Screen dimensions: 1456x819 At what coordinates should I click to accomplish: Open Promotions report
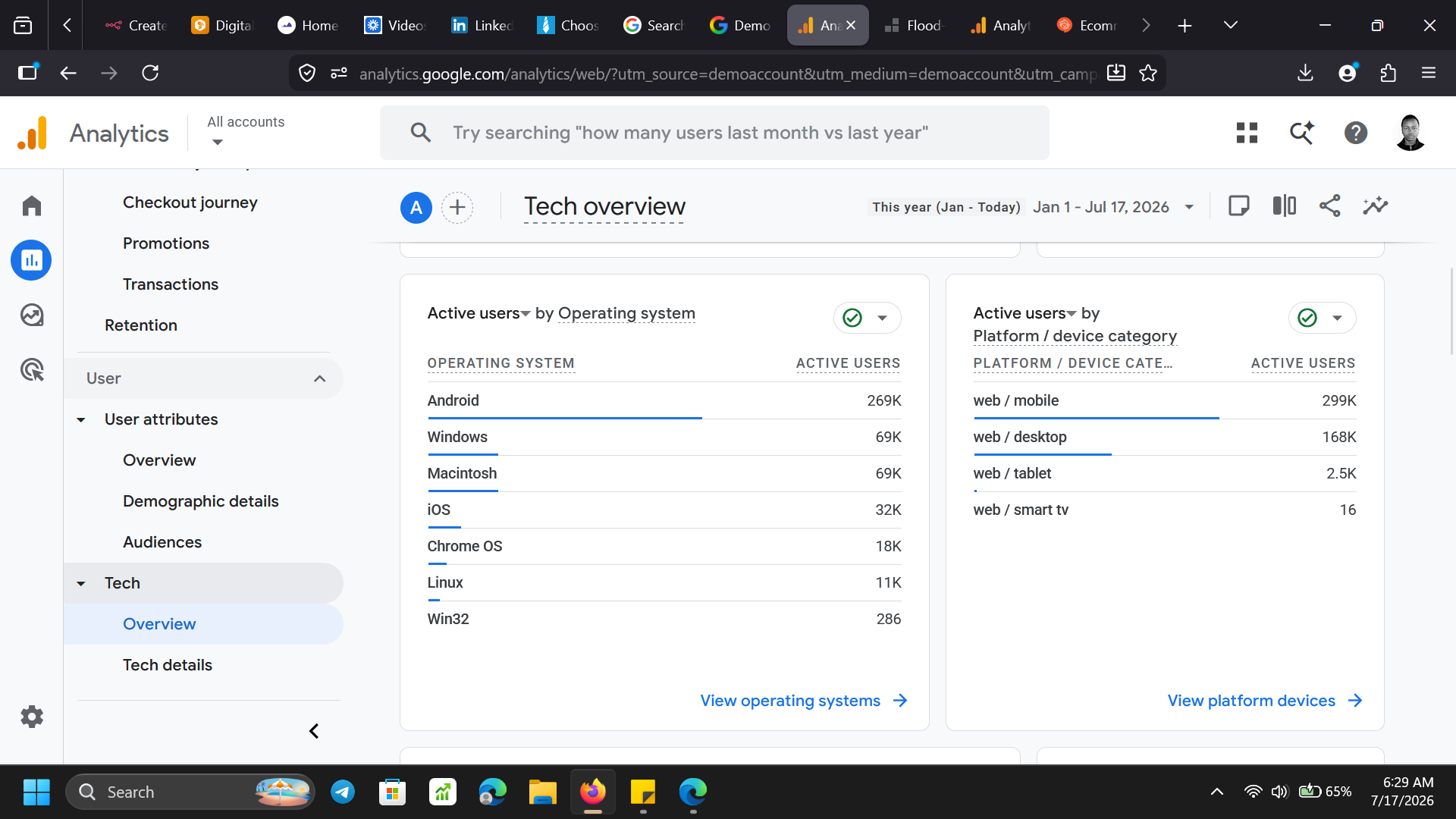point(166,243)
